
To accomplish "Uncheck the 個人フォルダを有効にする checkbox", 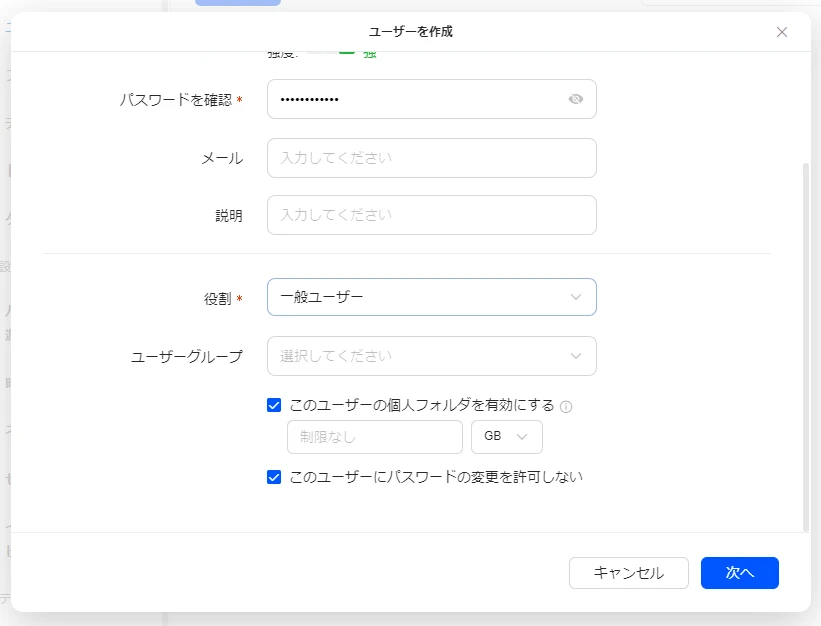I will 274,405.
